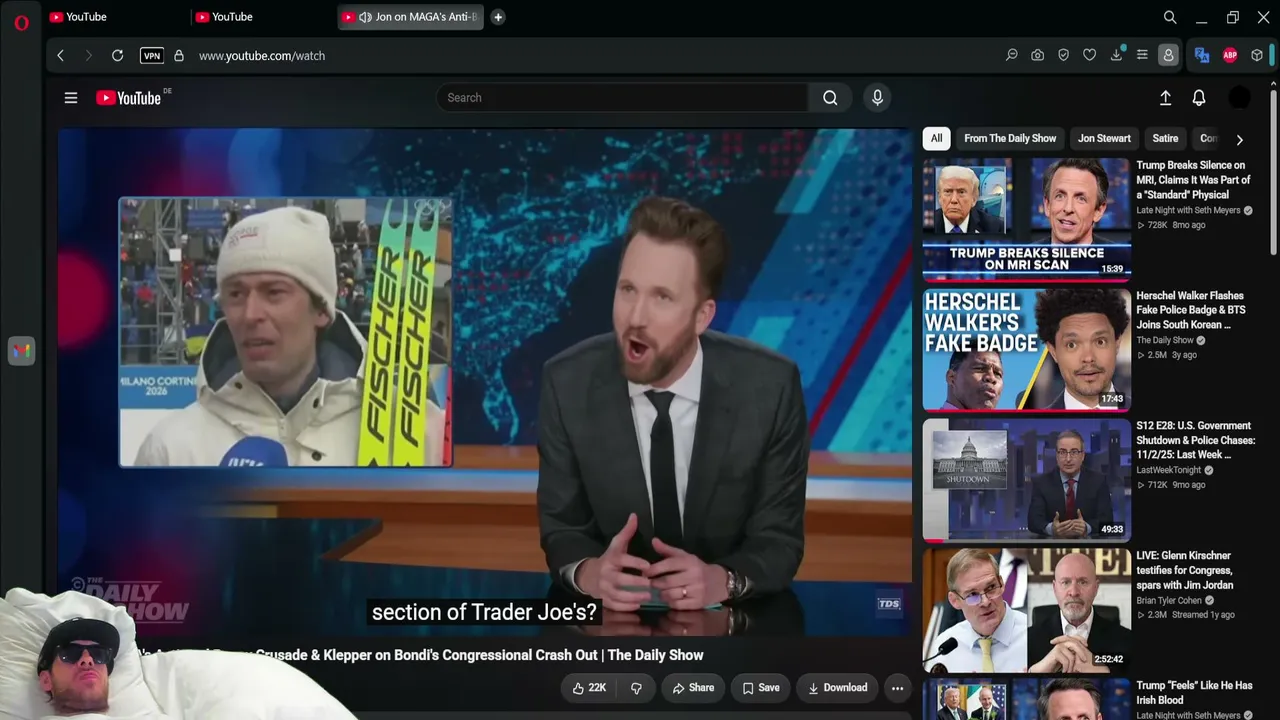Add page to bookmarks with heart icon
The width and height of the screenshot is (1280, 720).
click(1090, 56)
